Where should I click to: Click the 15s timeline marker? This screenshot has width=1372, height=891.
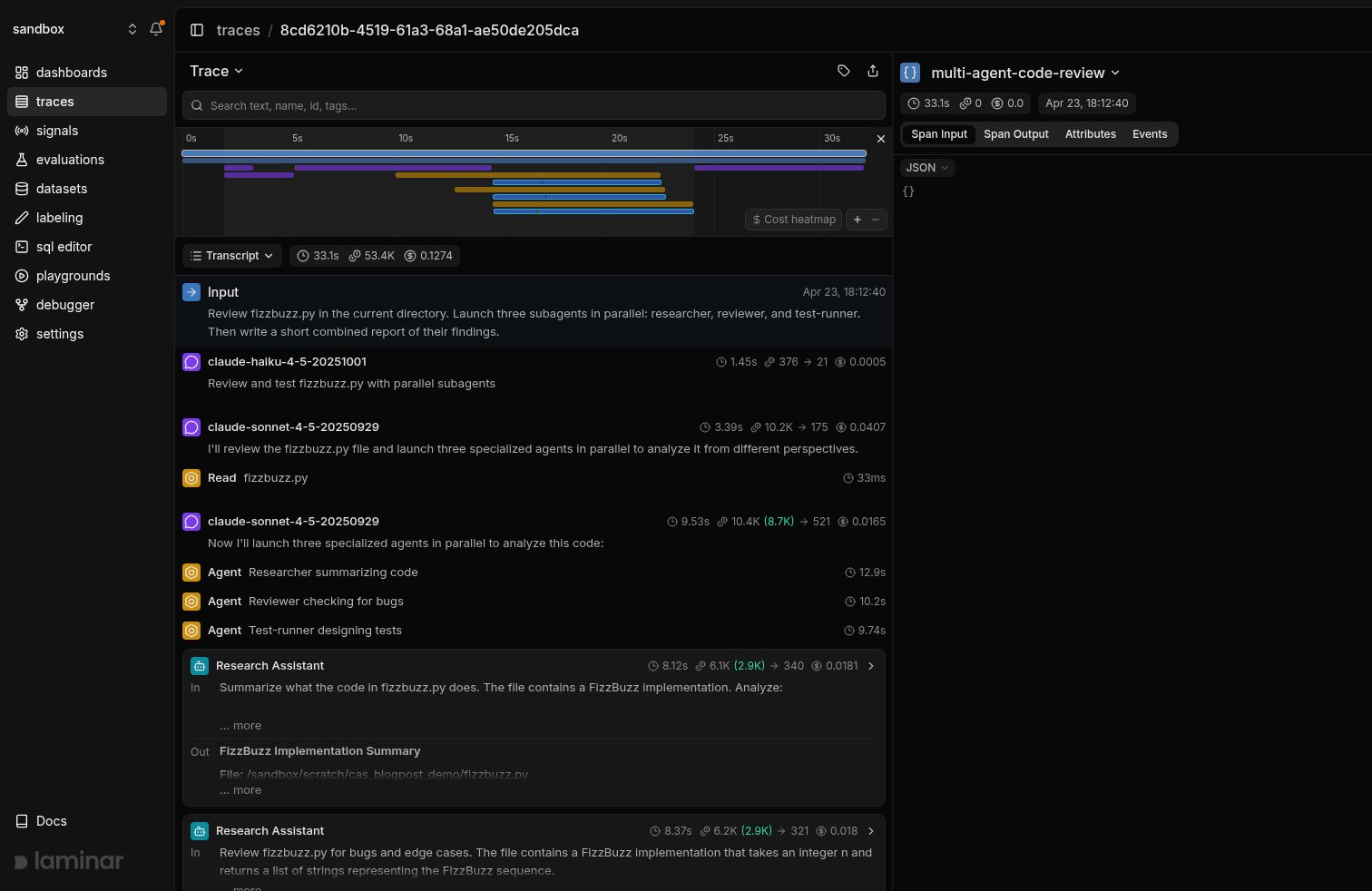512,139
